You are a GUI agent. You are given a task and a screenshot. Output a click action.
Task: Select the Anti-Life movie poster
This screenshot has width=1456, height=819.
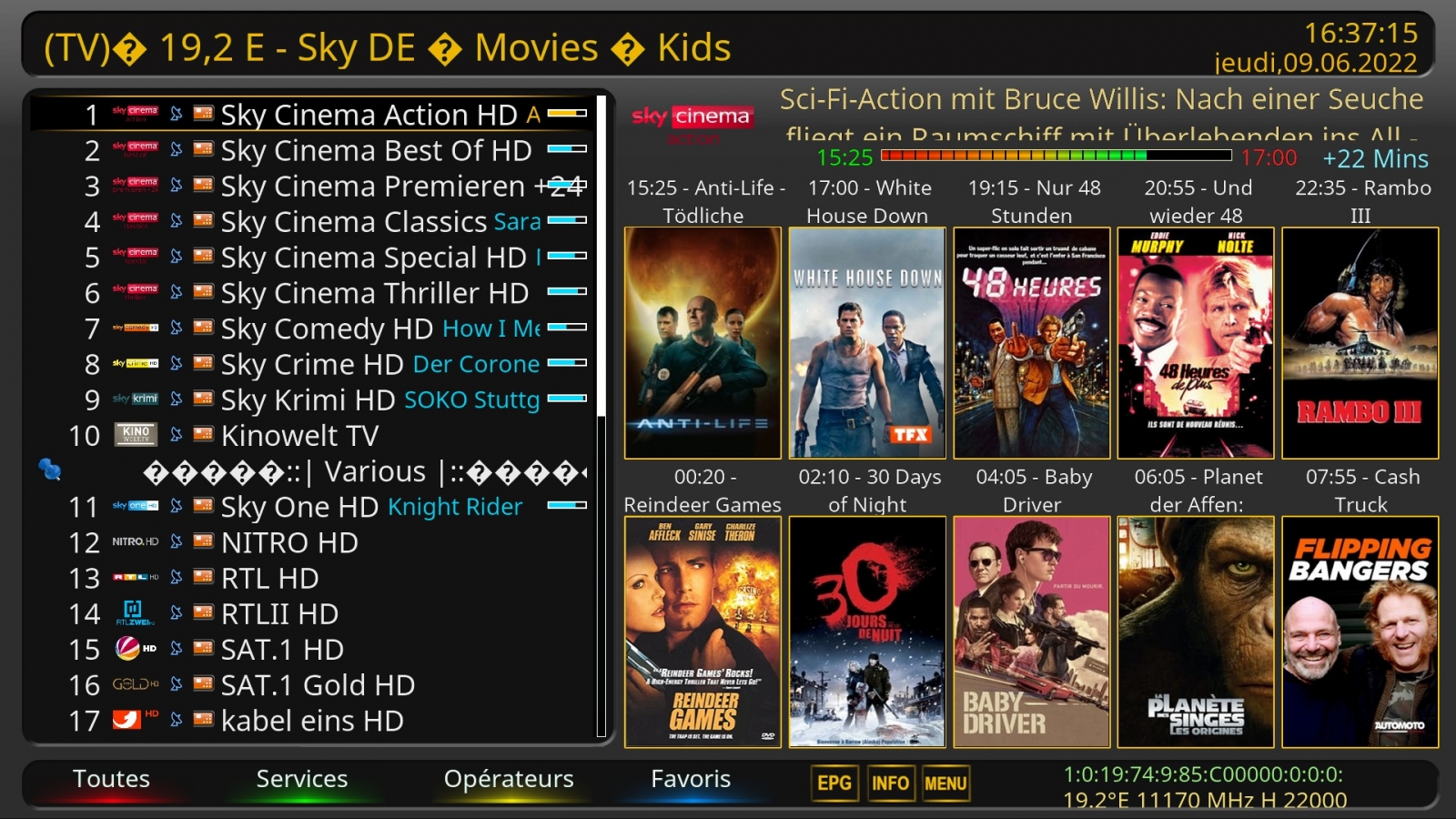click(703, 343)
